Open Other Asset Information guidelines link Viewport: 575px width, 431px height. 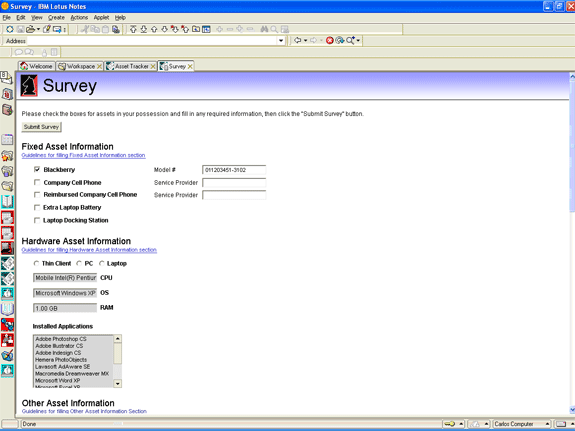(x=84, y=411)
